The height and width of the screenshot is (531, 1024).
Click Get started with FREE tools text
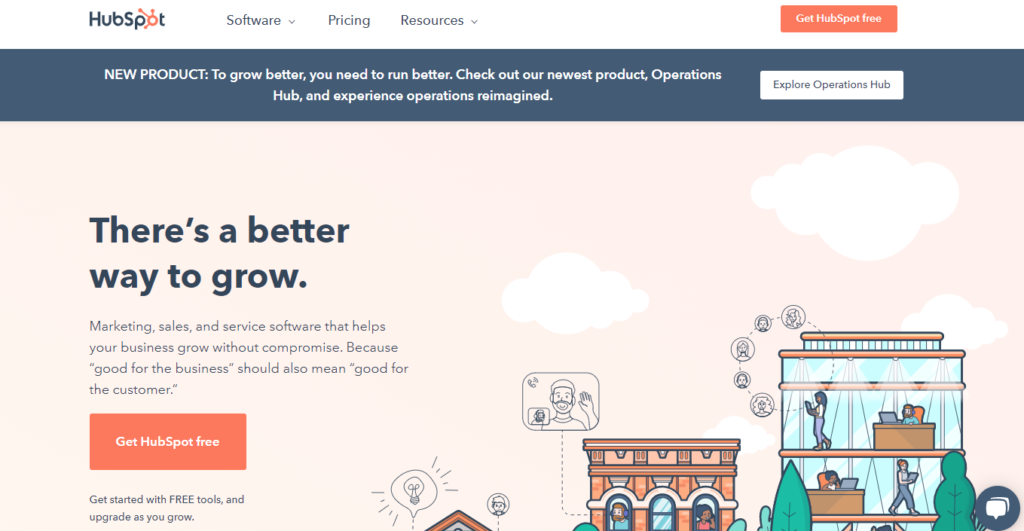pyautogui.click(x=167, y=508)
